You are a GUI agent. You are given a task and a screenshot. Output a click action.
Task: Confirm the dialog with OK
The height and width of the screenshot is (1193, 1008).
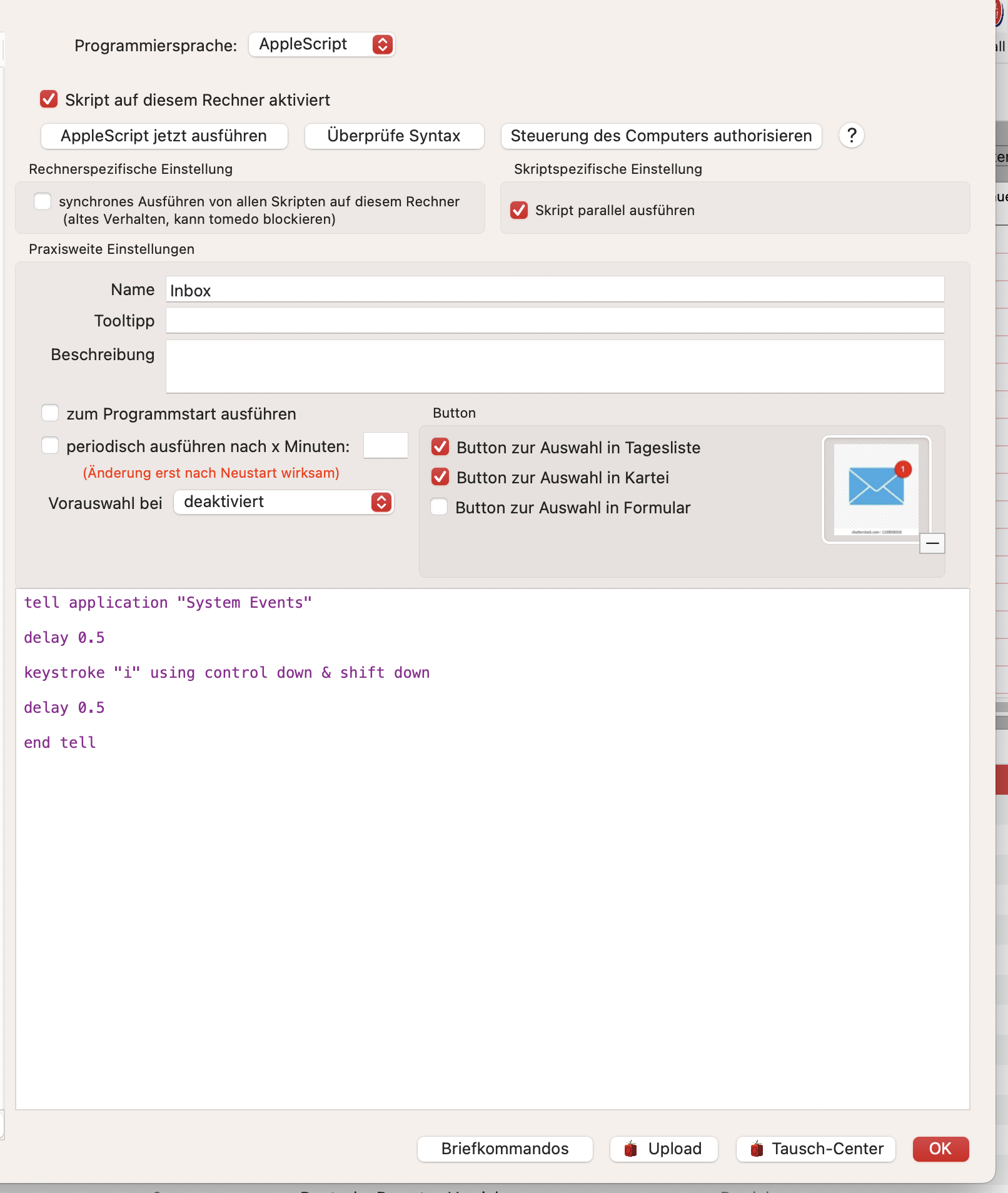(940, 1149)
